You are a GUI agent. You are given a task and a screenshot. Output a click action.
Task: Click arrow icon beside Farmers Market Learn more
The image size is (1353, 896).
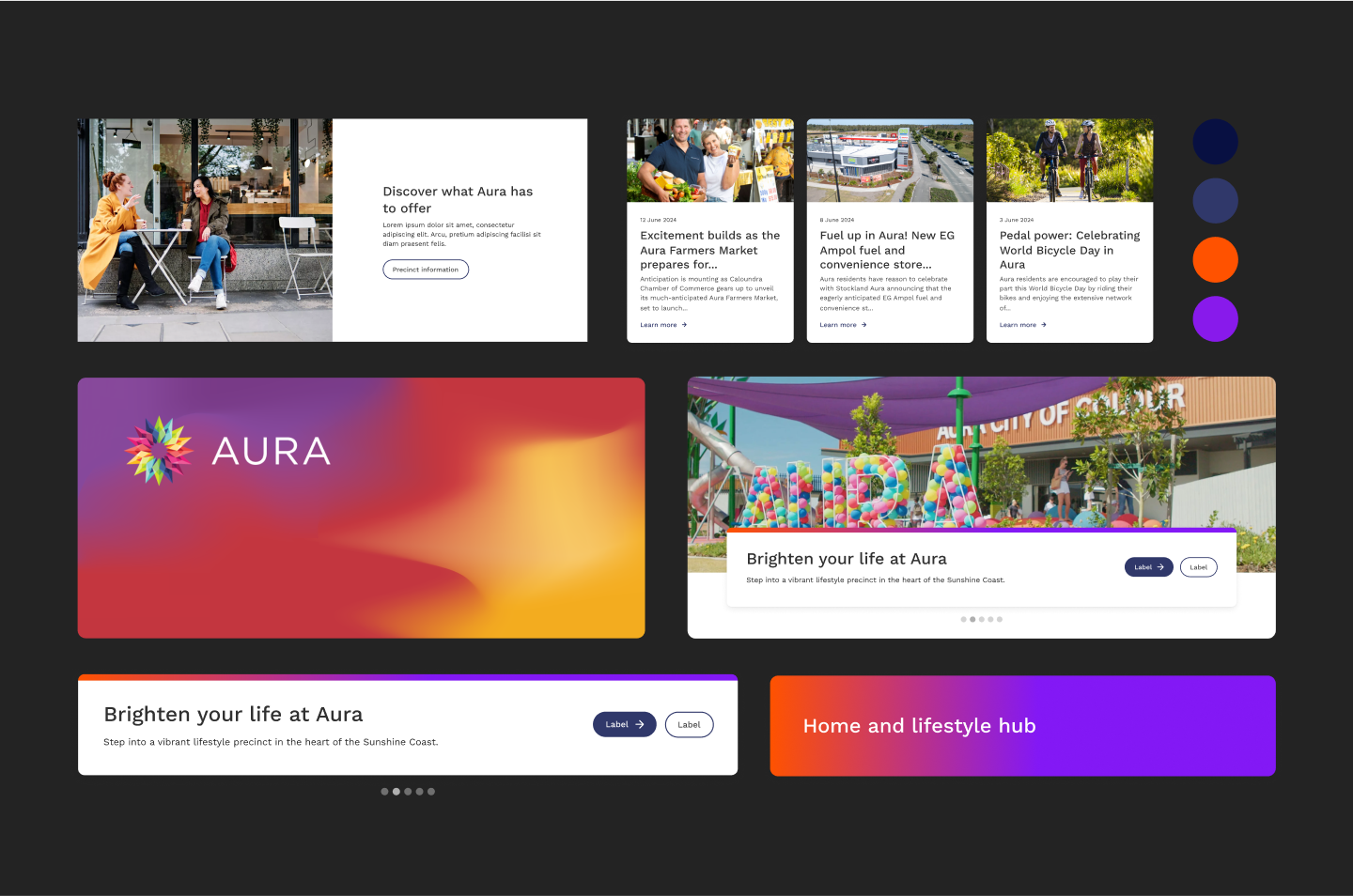point(684,325)
